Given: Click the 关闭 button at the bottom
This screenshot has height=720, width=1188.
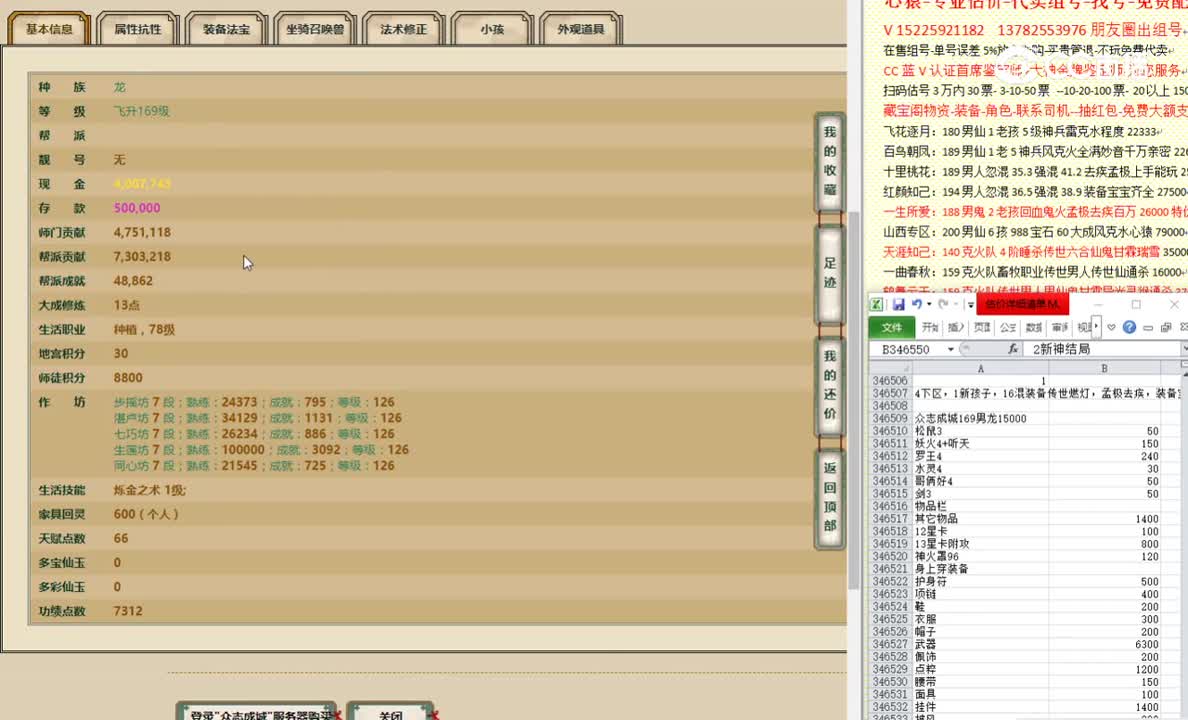Looking at the screenshot, I should (x=391, y=714).
